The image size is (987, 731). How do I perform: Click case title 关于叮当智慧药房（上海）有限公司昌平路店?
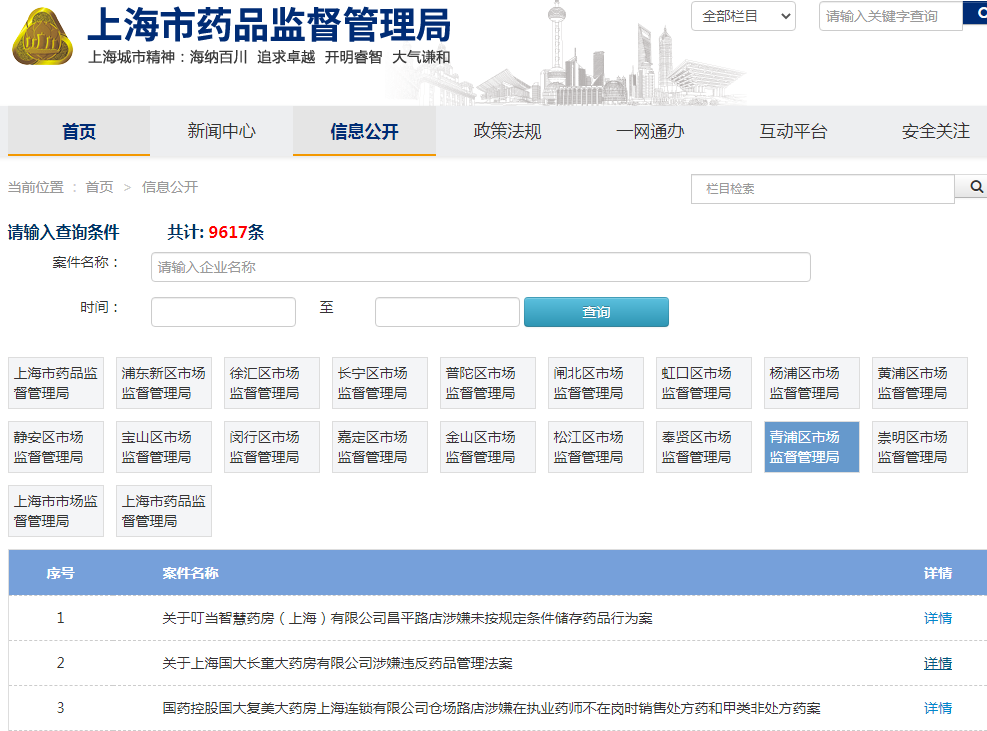tap(407, 618)
